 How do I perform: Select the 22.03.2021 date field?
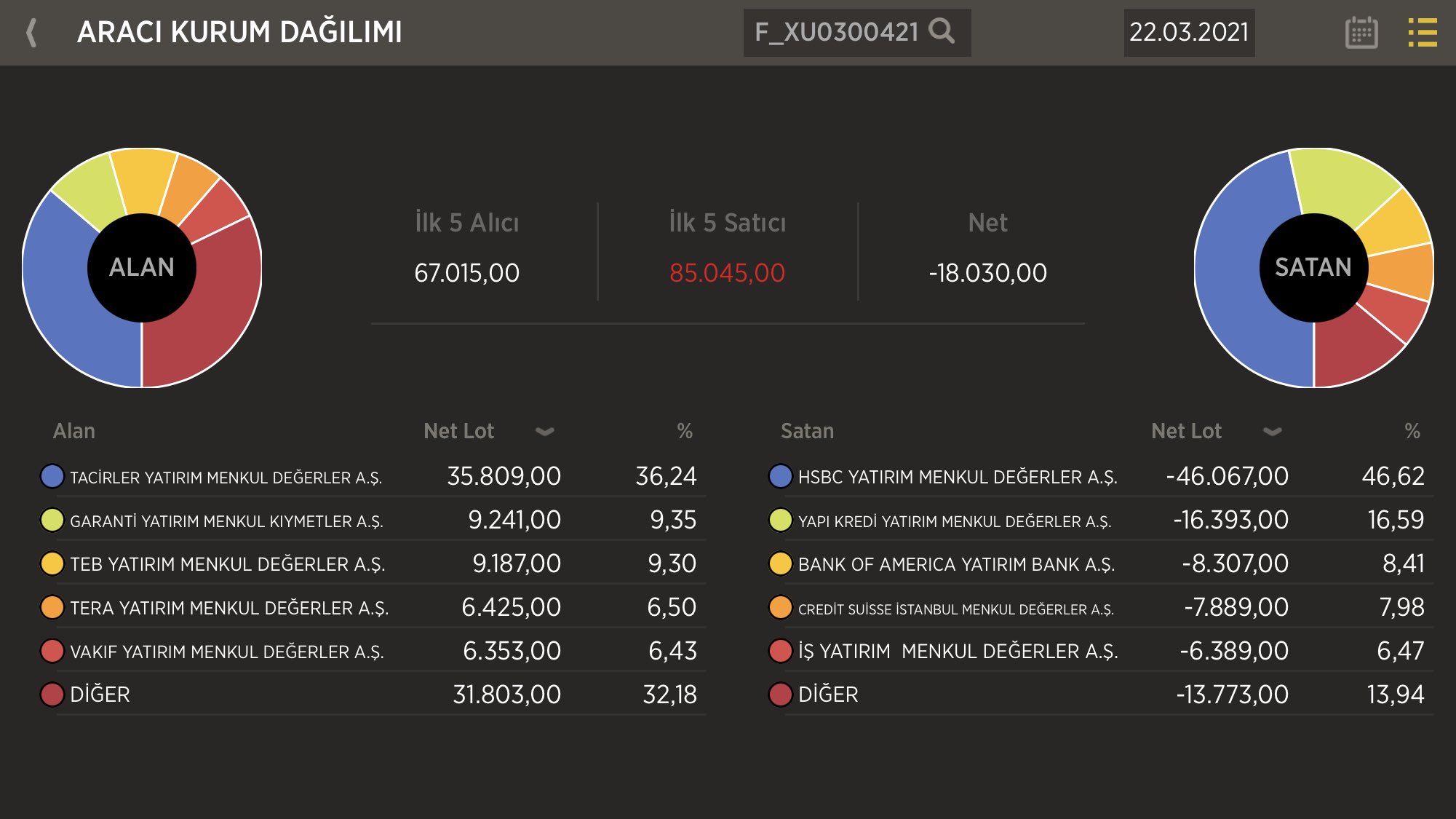click(1189, 33)
